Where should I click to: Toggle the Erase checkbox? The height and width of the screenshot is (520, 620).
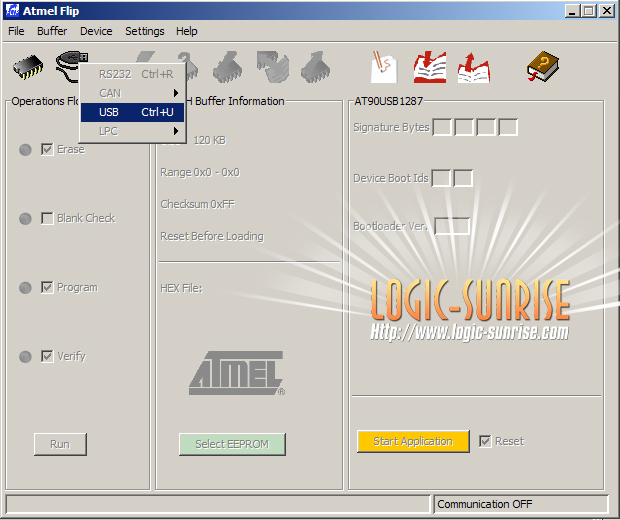[47, 149]
